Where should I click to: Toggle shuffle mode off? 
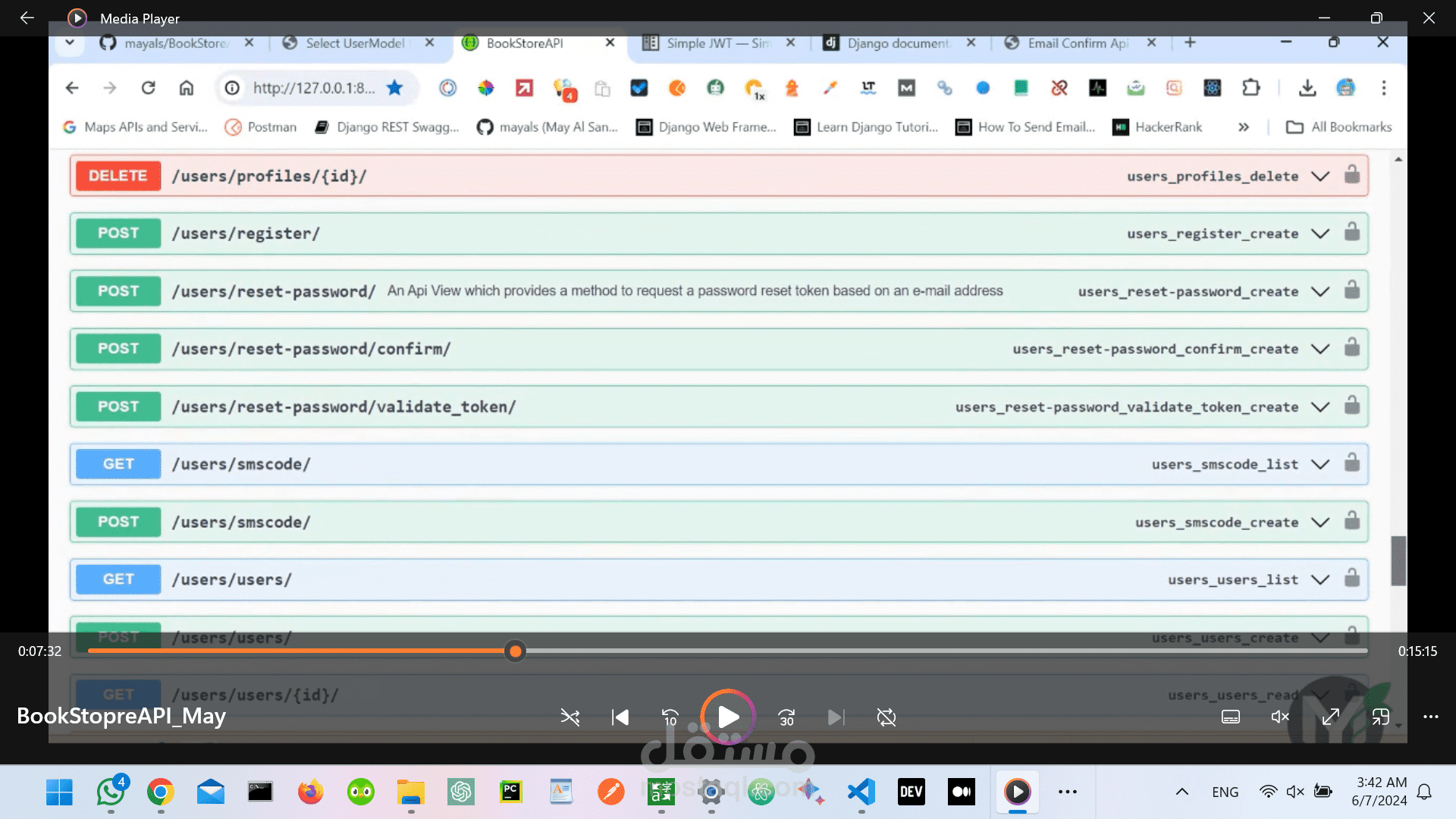click(x=570, y=717)
